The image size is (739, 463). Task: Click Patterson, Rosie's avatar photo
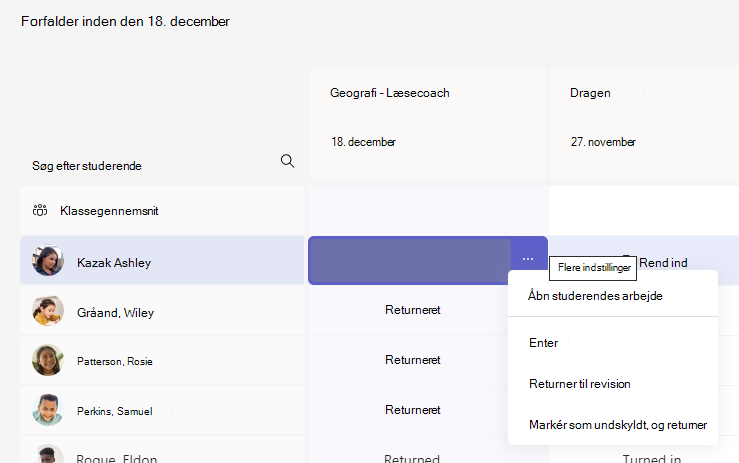point(48,360)
